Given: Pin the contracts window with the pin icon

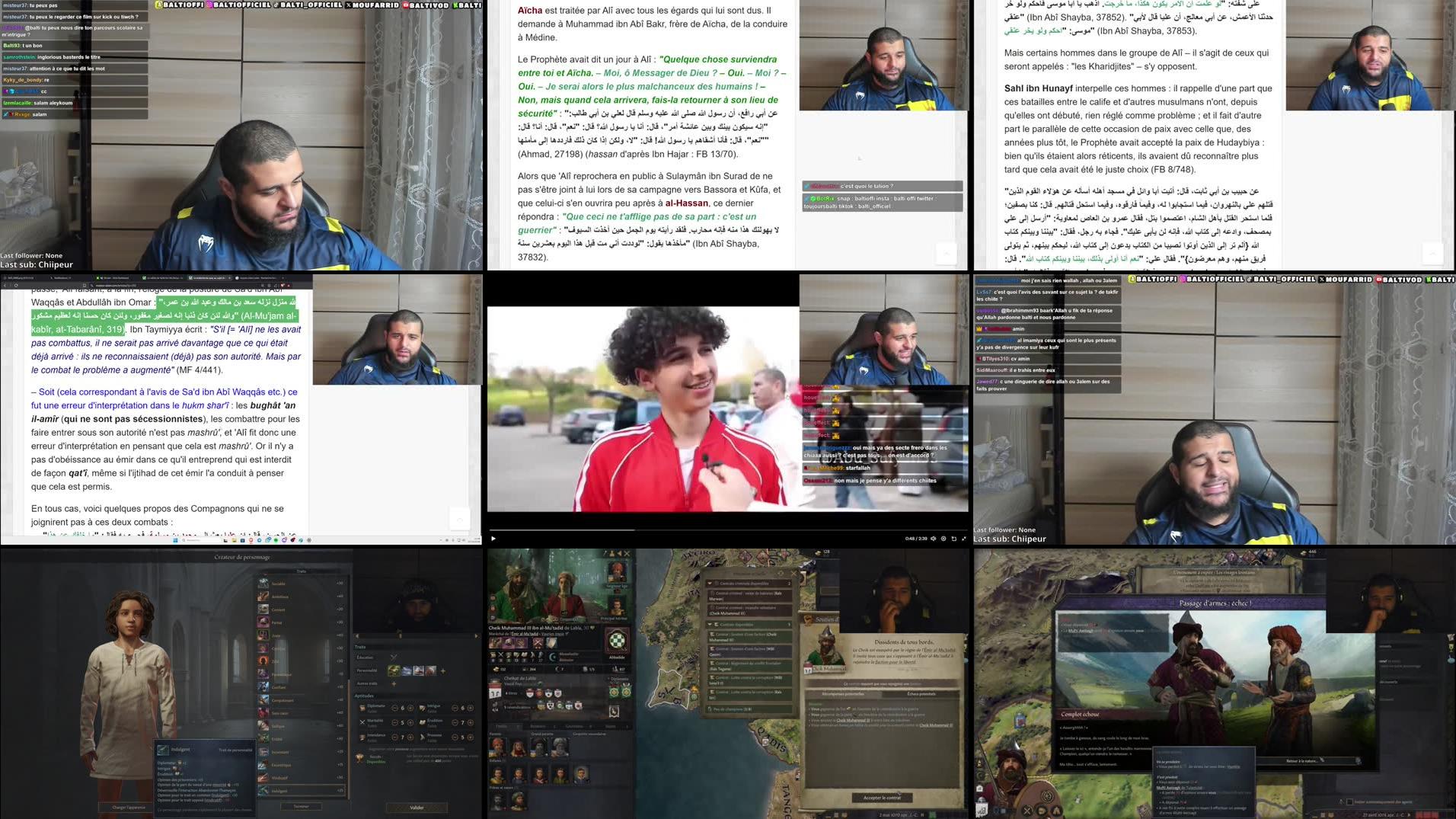Looking at the screenshot, I should (781, 574).
